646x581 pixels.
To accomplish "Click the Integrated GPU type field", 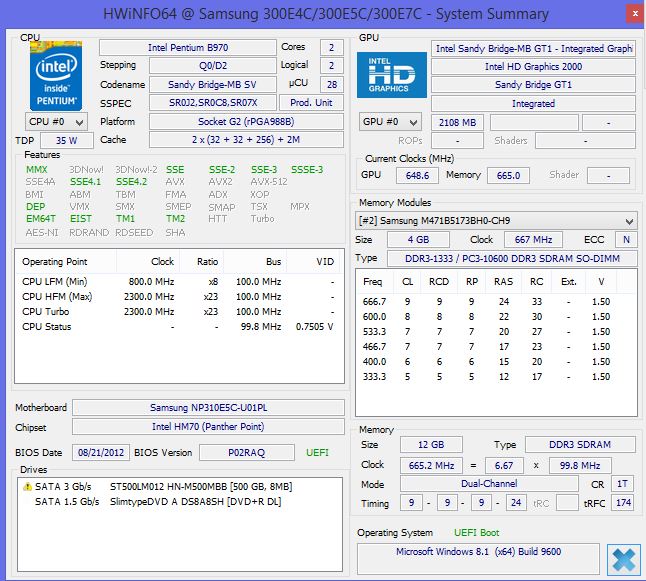I will 533,103.
